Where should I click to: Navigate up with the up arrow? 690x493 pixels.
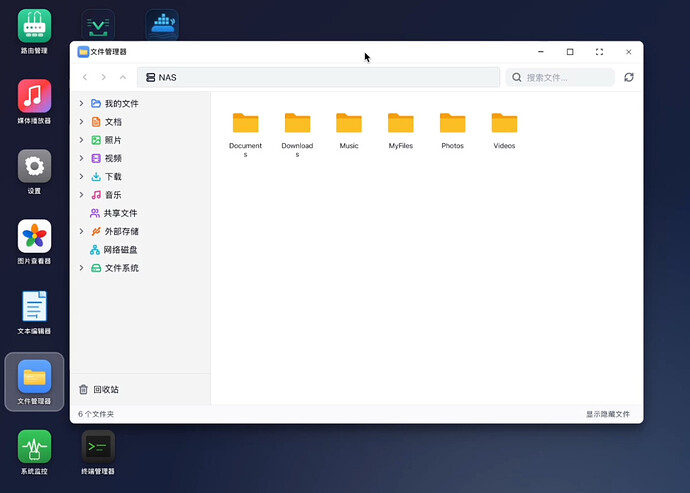coord(123,77)
